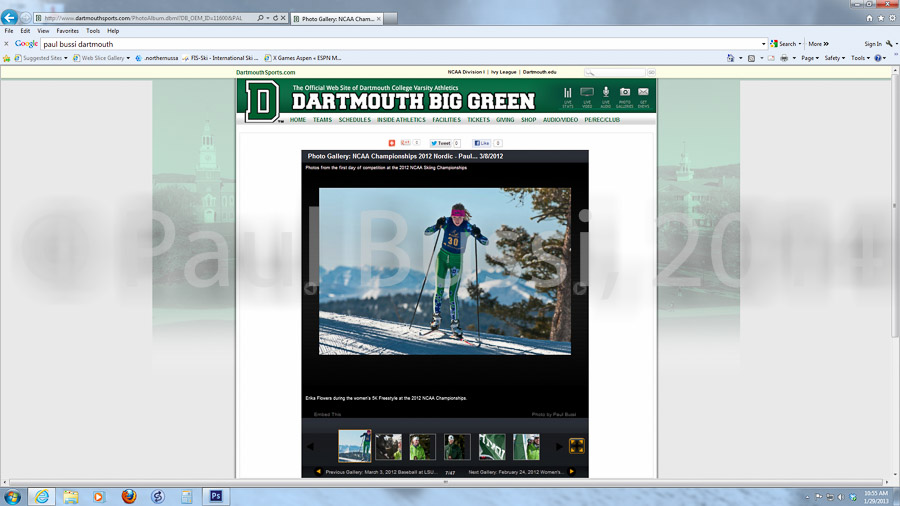
Task: Open Windows Explorer folder on the taskbar
Action: [x=71, y=496]
